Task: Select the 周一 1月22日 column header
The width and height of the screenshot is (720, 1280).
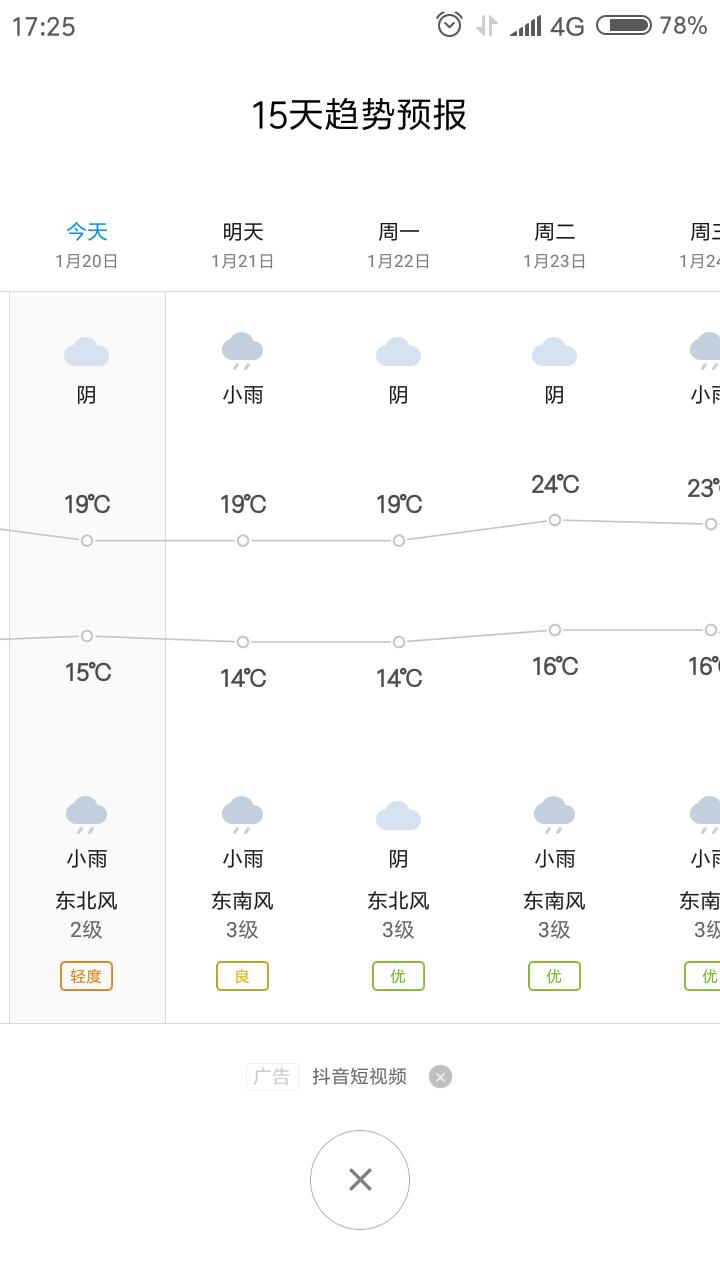Action: [x=399, y=245]
